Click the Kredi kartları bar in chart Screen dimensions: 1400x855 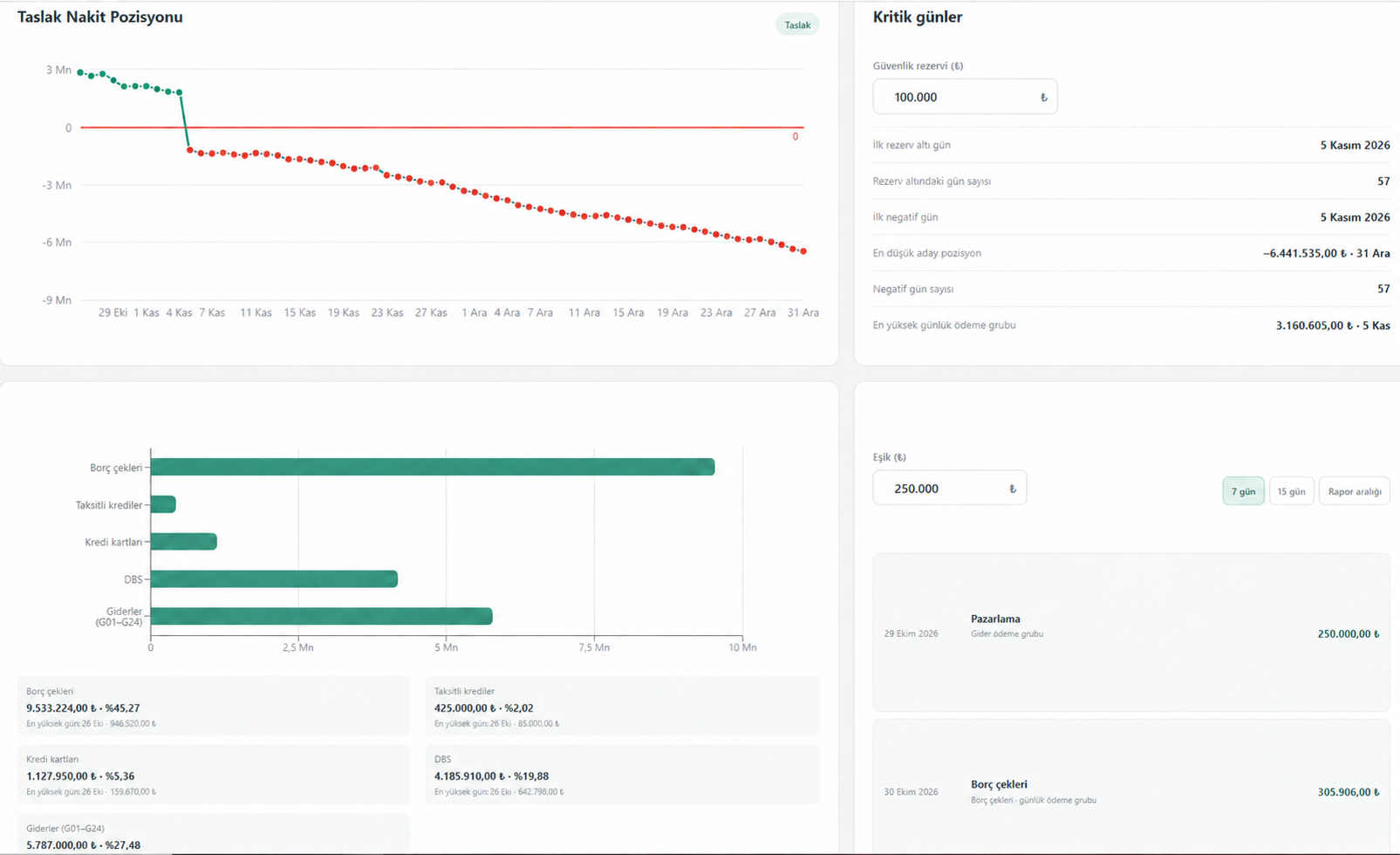click(184, 542)
